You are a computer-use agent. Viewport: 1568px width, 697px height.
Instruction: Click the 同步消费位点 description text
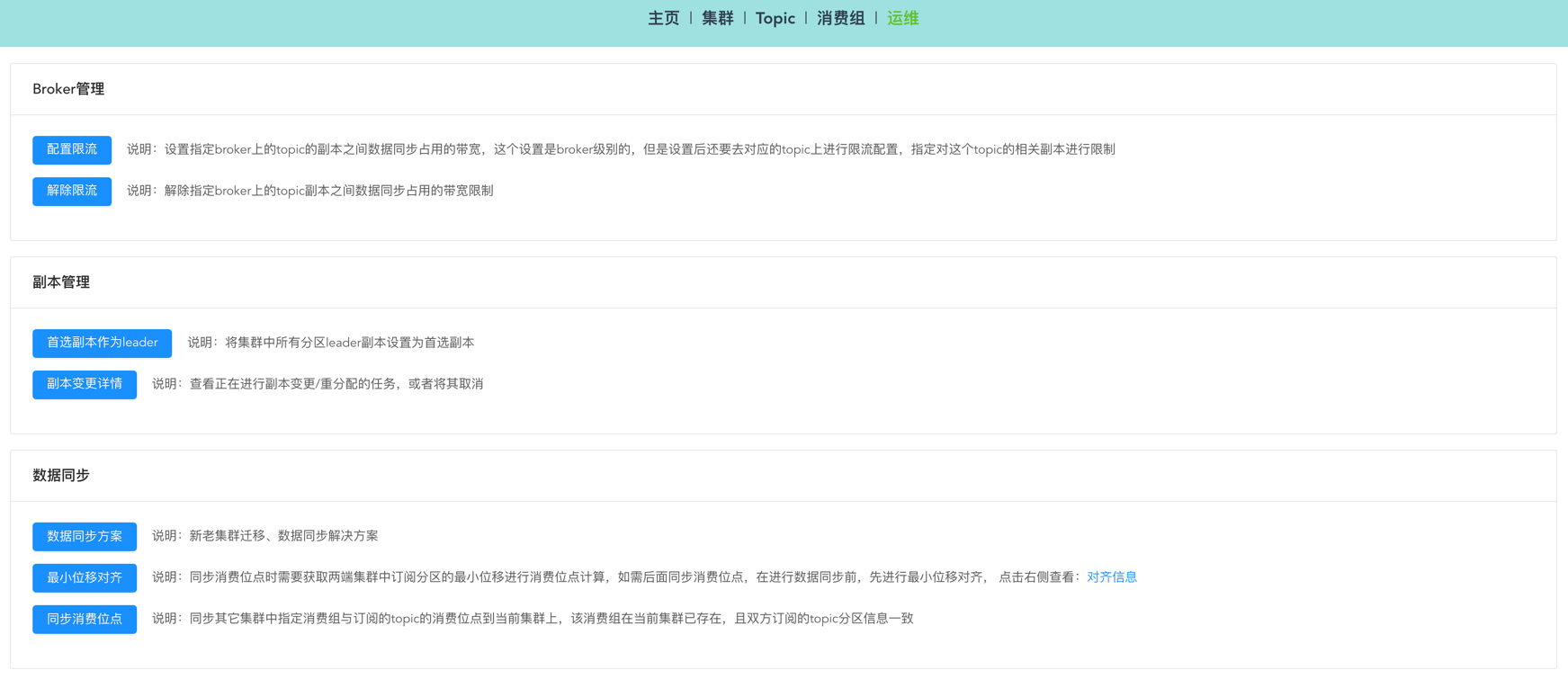pos(533,619)
